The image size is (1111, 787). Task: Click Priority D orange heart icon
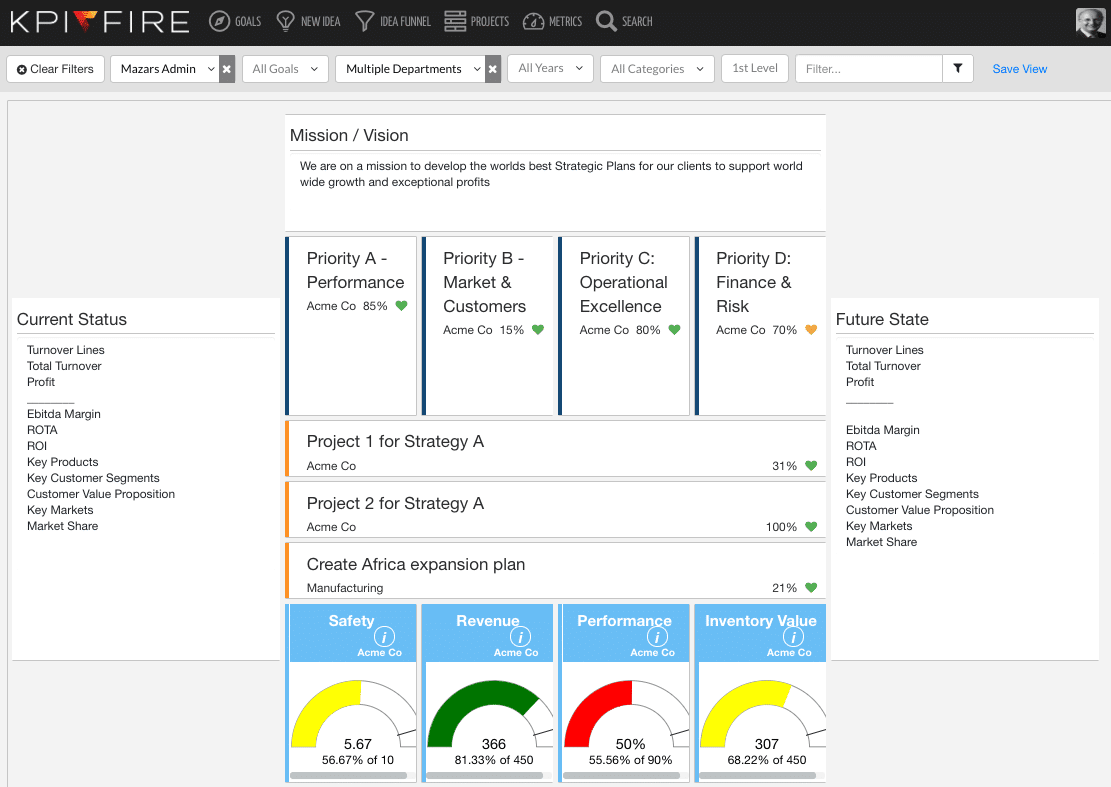pyautogui.click(x=811, y=329)
